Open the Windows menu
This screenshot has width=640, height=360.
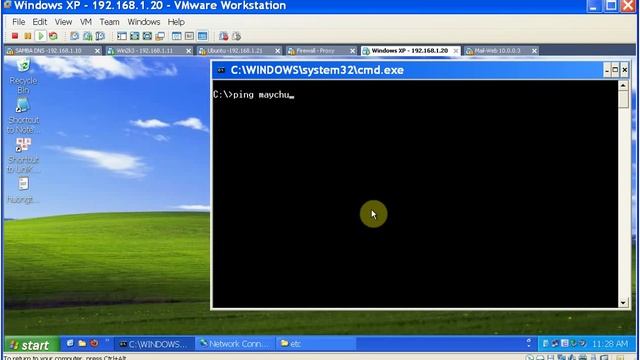[144, 22]
